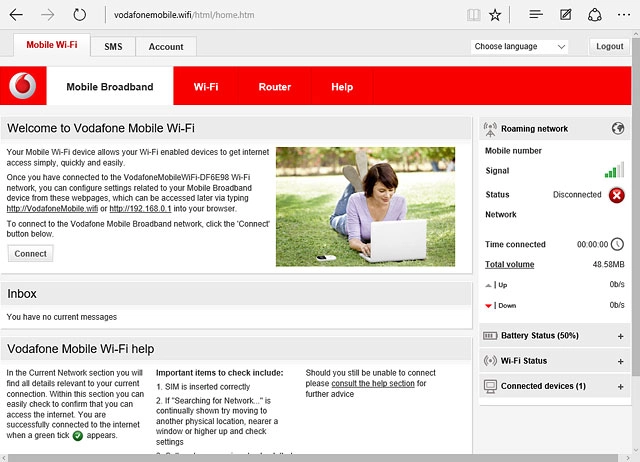
Task: Open the Router menu item
Action: point(275,87)
